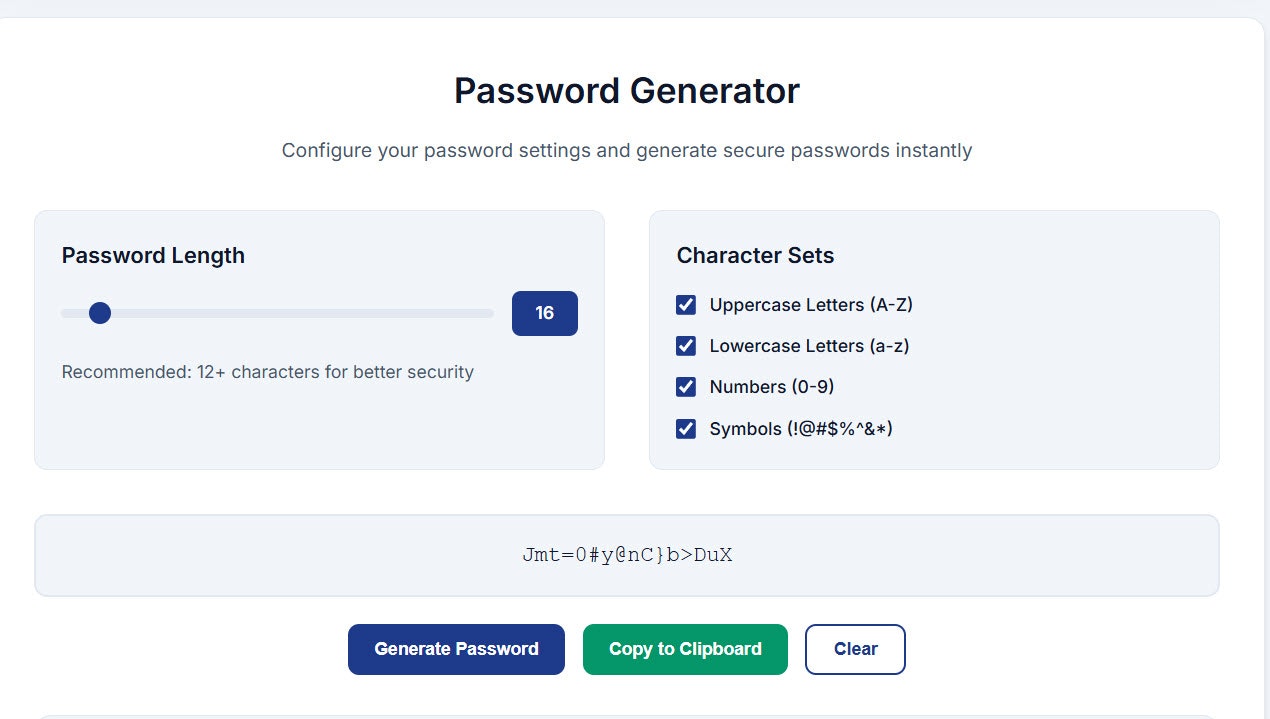Click the Character Sets heading
Screen dimensions: 1270x719
[x=756, y=256]
